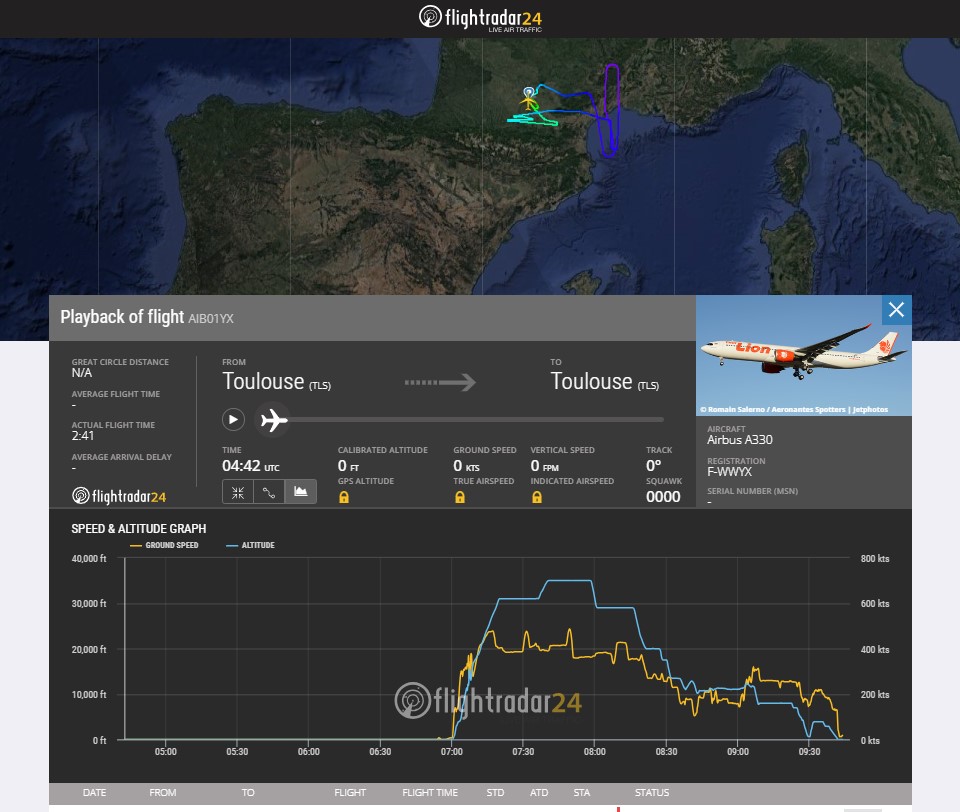Click the true airspeed lock icon
The height and width of the screenshot is (812, 960).
pyautogui.click(x=460, y=497)
